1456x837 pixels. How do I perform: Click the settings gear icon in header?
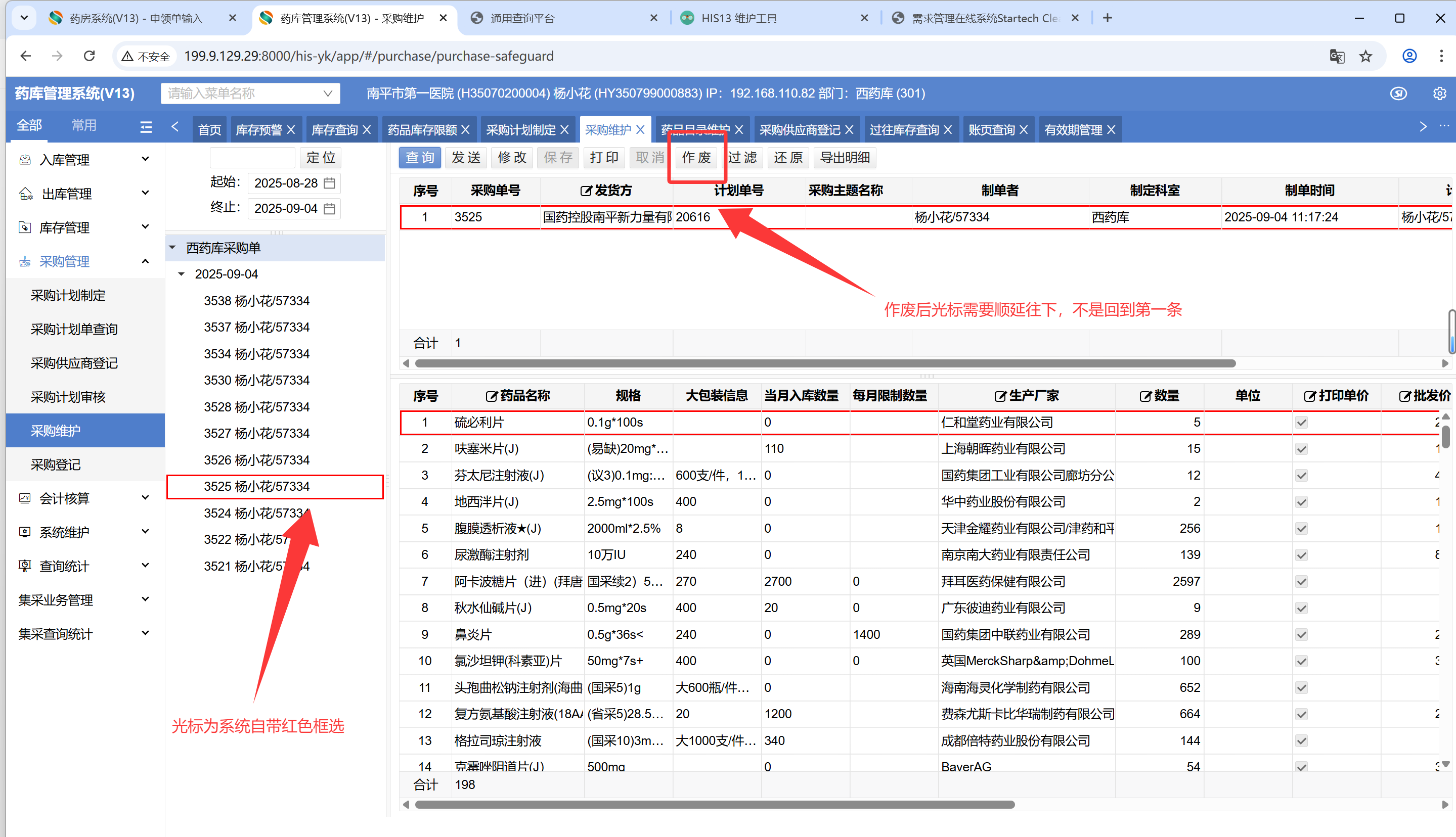1439,93
